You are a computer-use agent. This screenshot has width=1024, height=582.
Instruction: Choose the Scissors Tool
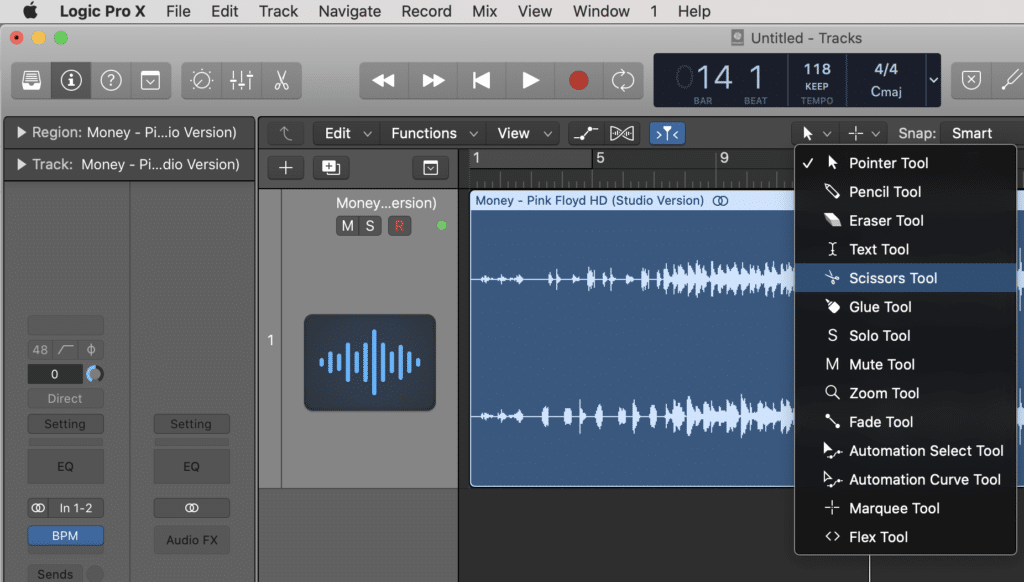click(890, 277)
